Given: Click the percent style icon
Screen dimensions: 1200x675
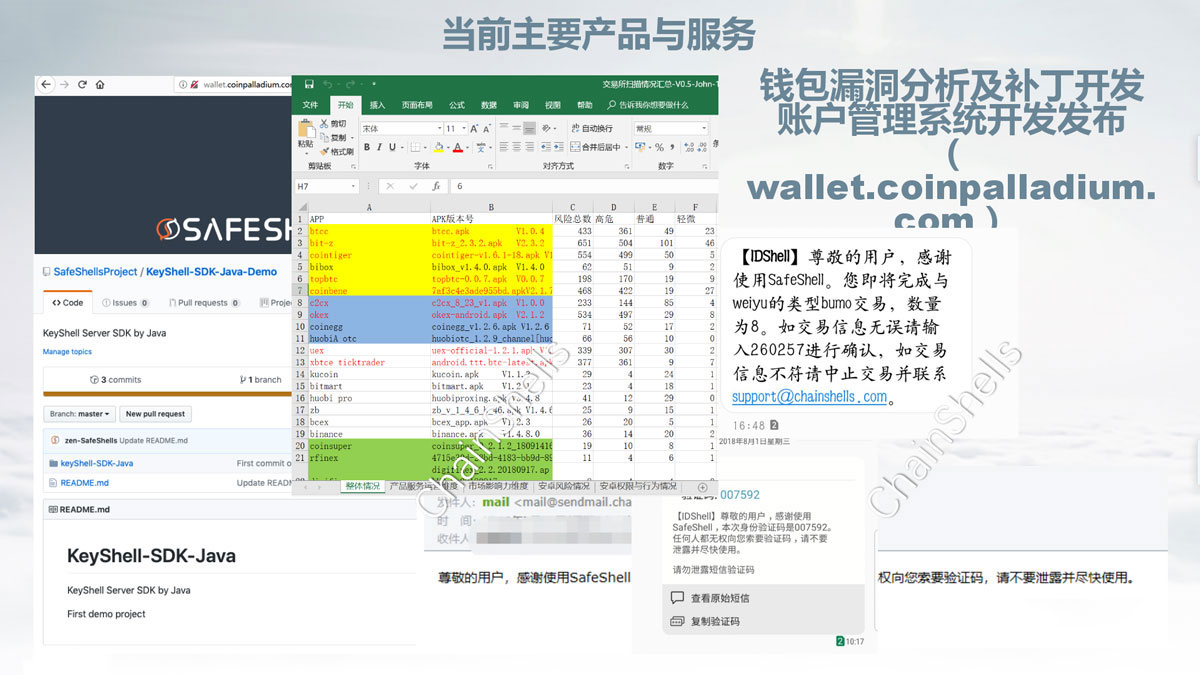Looking at the screenshot, I should pyautogui.click(x=659, y=147).
